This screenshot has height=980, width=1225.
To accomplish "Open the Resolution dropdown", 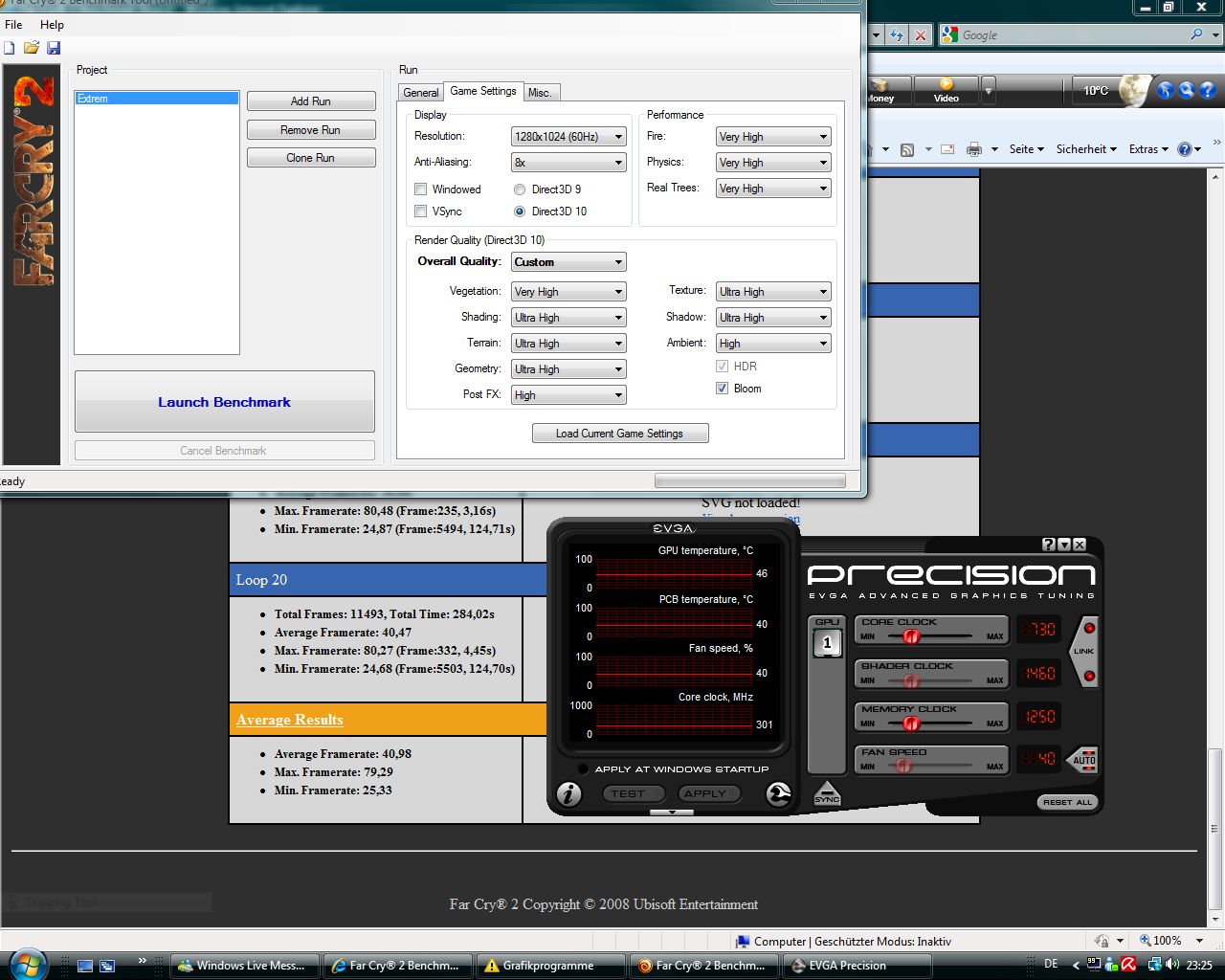I will (x=568, y=137).
